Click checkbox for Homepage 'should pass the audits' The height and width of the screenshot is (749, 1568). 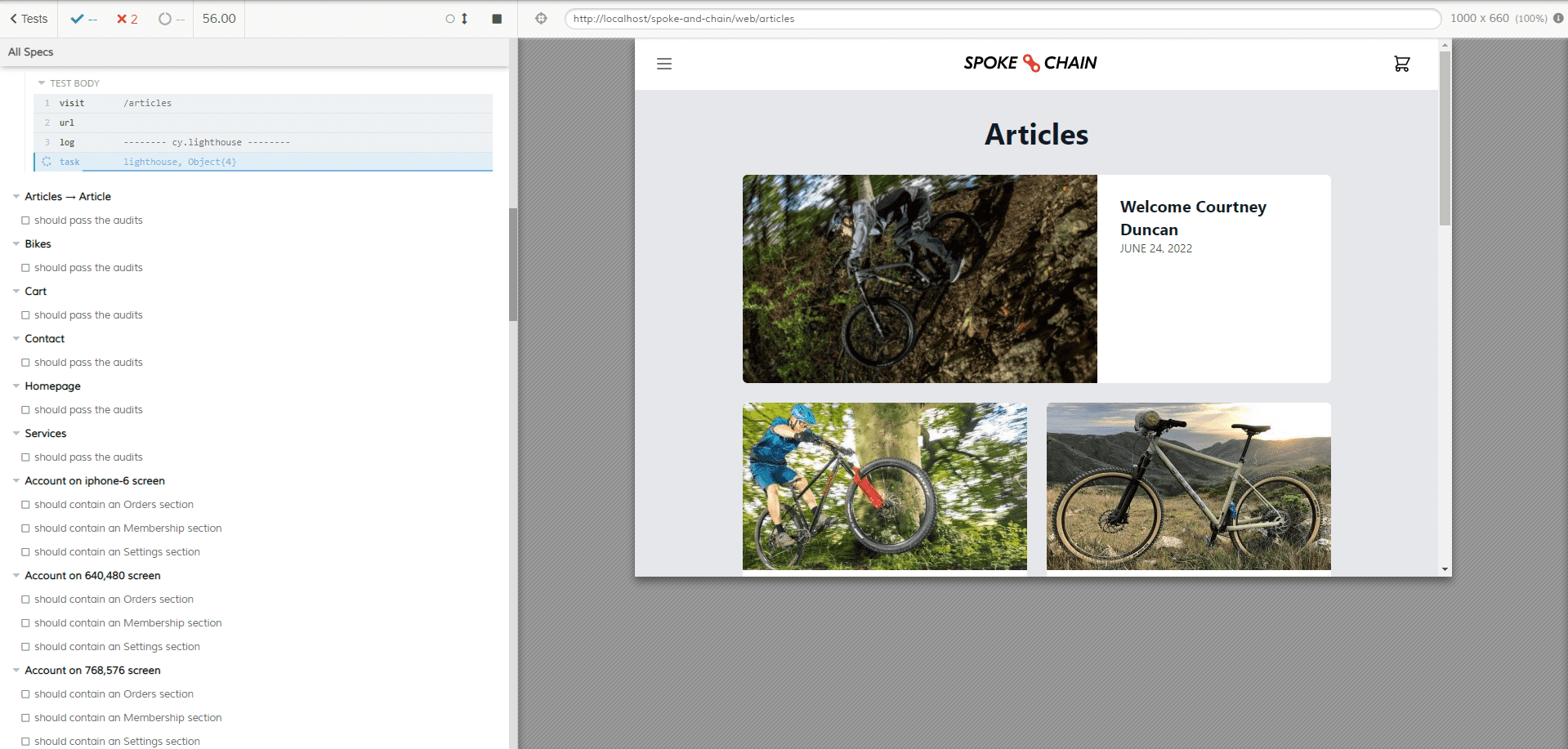click(x=26, y=410)
